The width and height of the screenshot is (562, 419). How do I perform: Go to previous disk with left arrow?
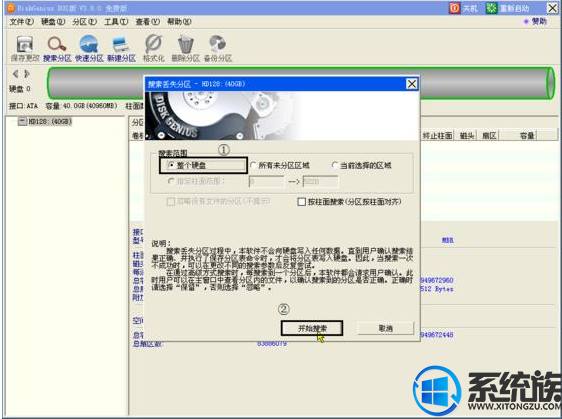pyautogui.click(x=15, y=74)
